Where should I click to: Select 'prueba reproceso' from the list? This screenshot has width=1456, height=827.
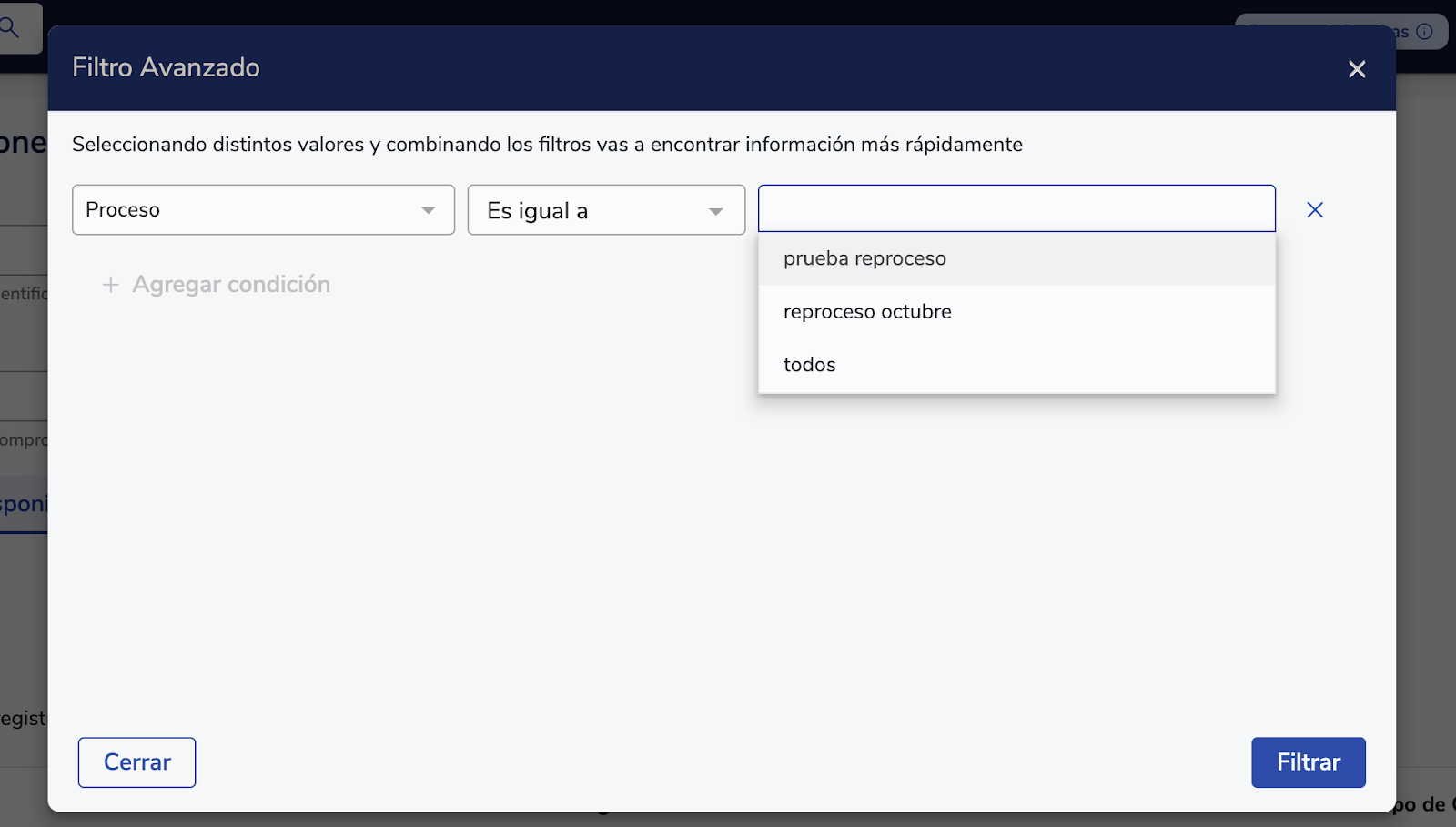[x=864, y=259]
